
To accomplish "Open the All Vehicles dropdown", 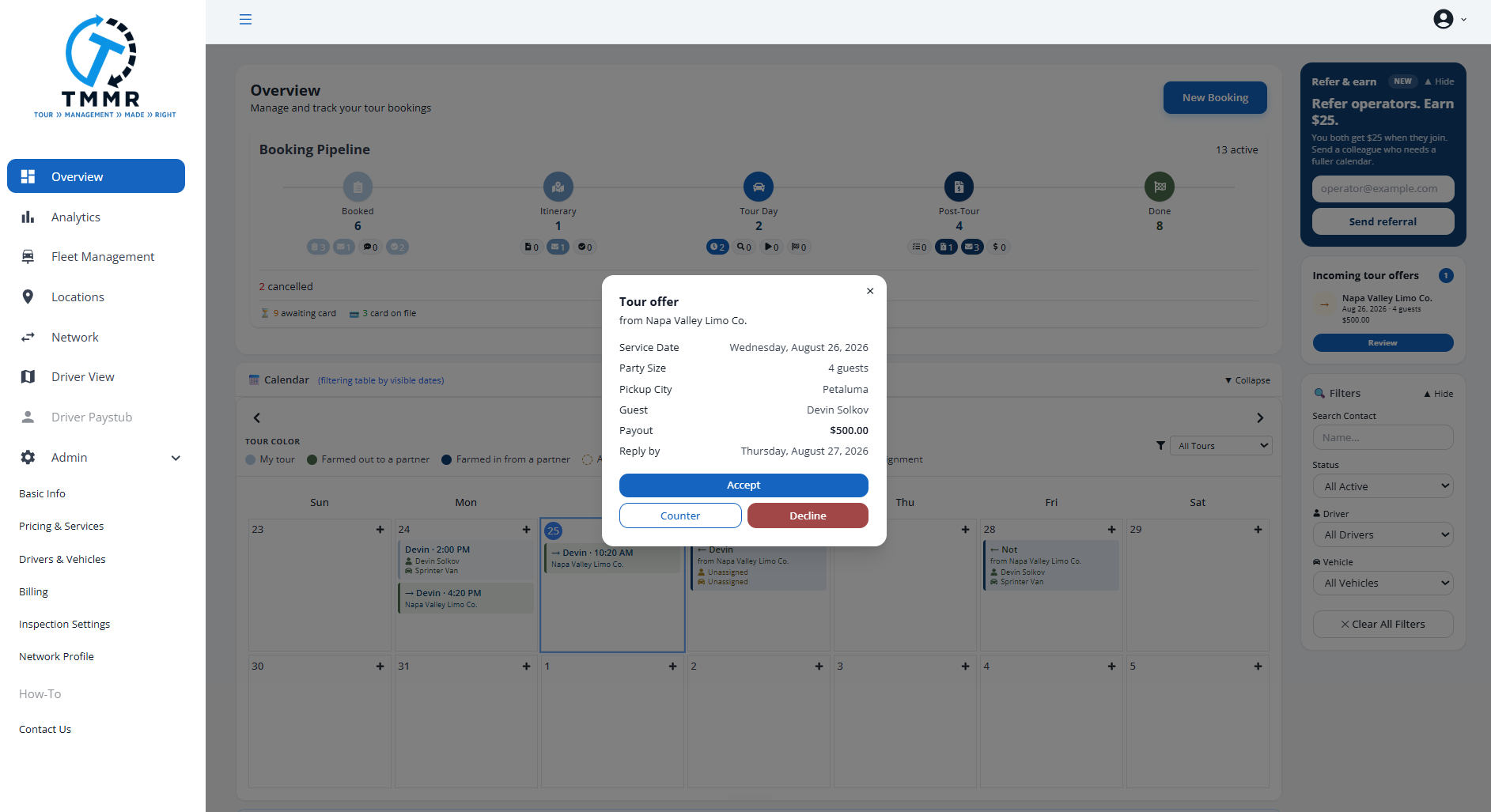I will [x=1383, y=583].
